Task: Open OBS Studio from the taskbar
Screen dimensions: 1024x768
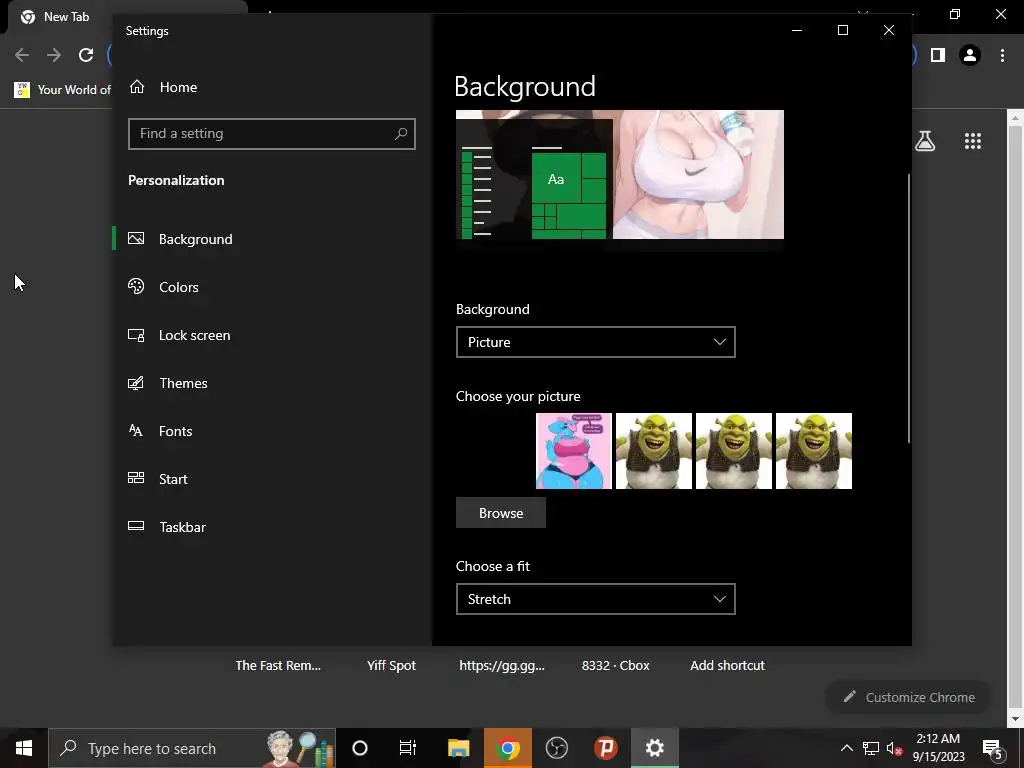Action: coord(556,748)
